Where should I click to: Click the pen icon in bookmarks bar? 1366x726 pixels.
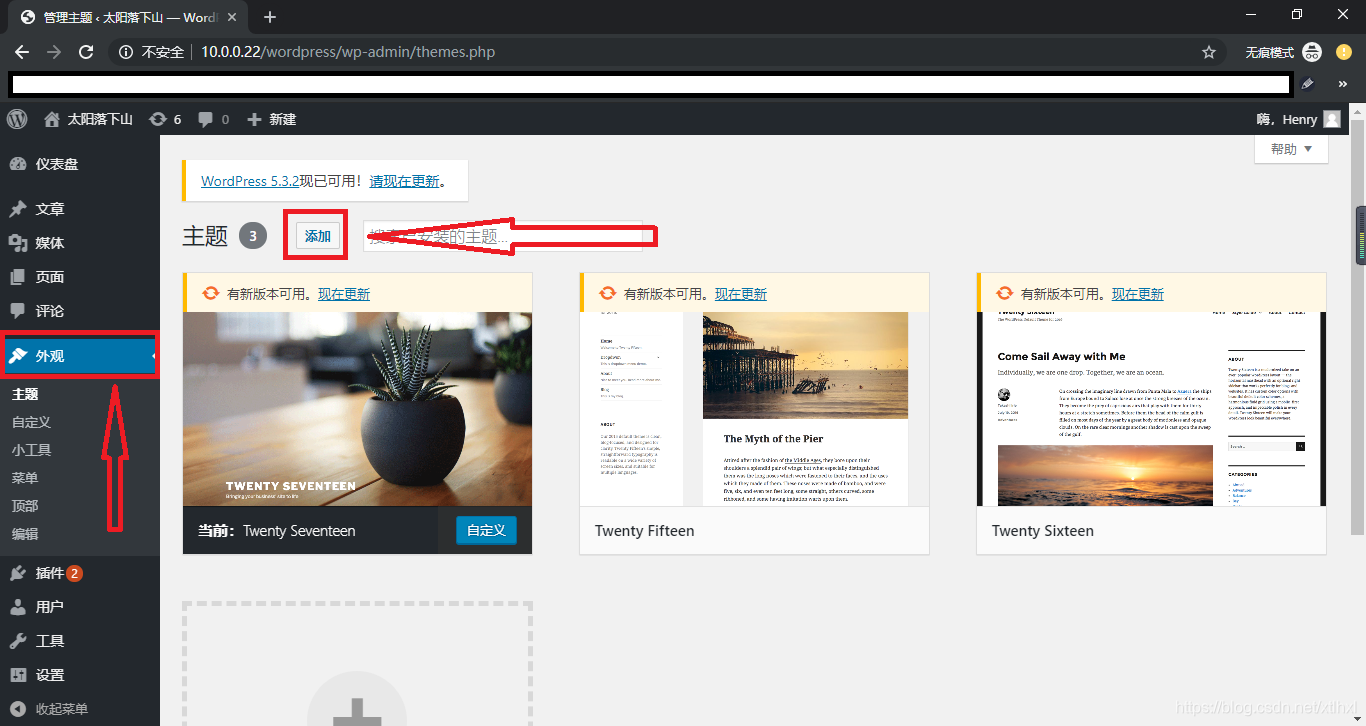tap(1307, 85)
